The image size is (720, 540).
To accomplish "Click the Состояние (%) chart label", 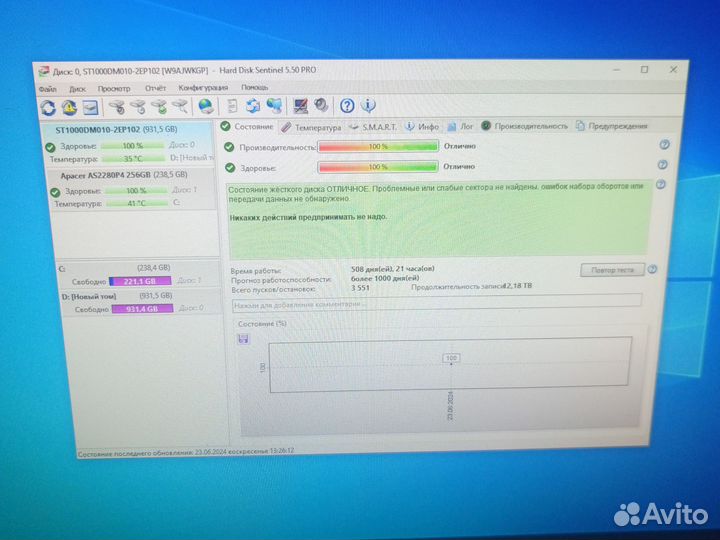I will coord(262,324).
